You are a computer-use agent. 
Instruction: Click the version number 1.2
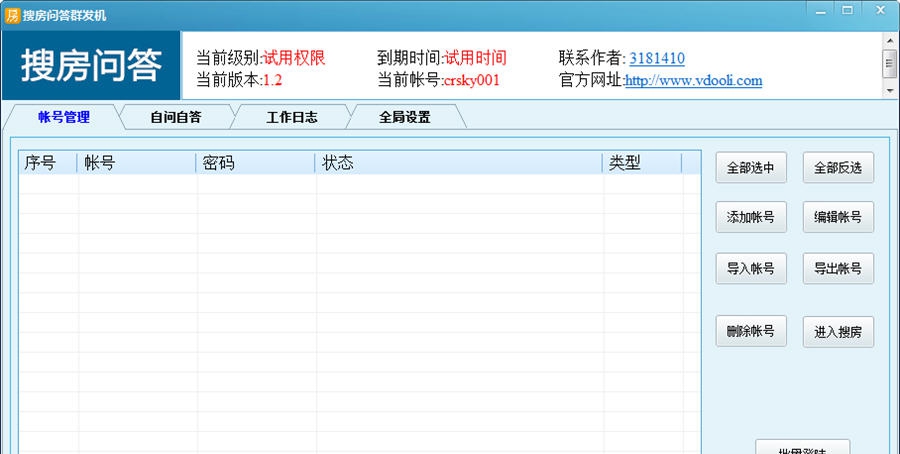(x=273, y=80)
